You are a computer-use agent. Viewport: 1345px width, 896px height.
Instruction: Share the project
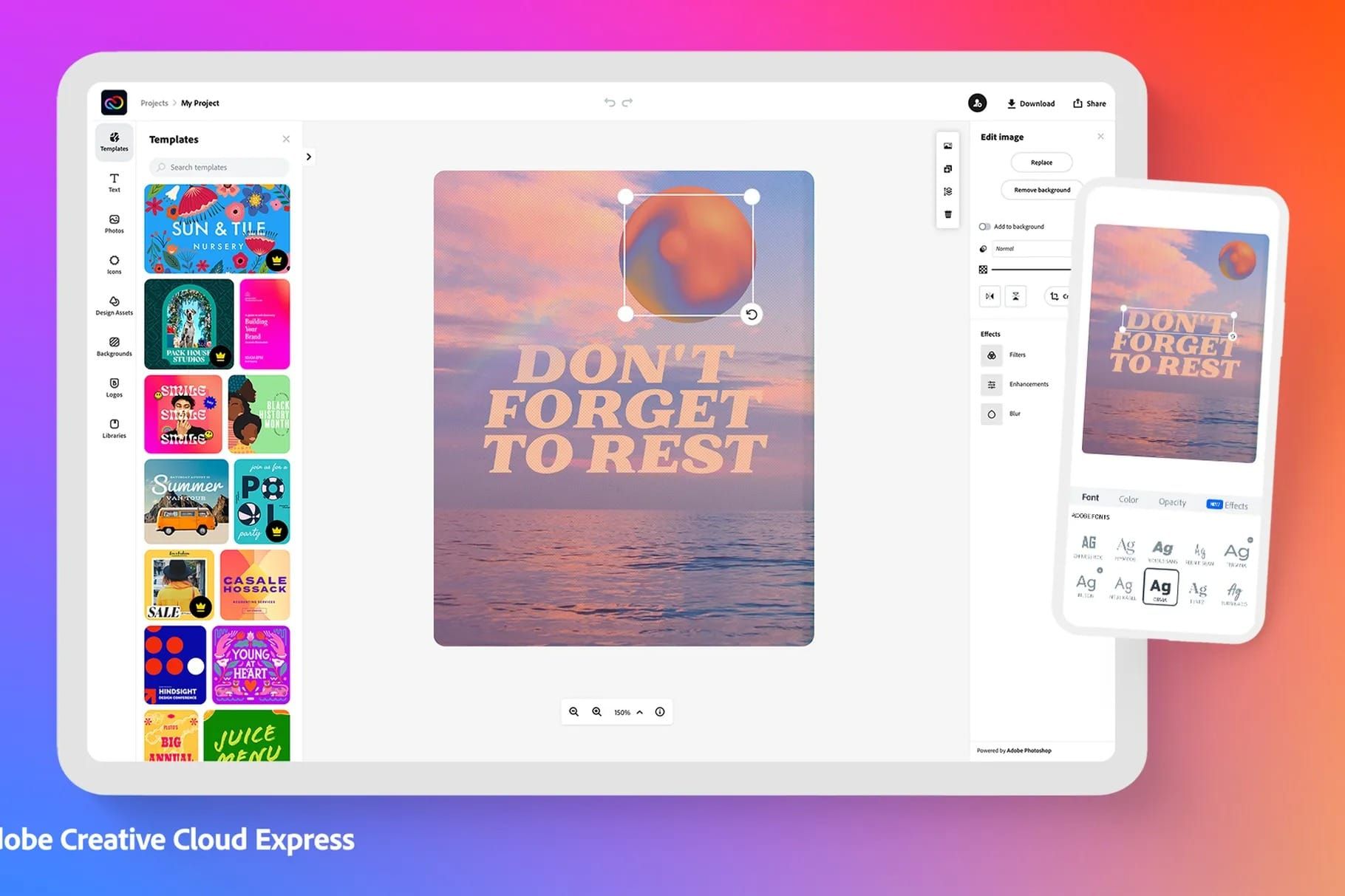[x=1089, y=103]
